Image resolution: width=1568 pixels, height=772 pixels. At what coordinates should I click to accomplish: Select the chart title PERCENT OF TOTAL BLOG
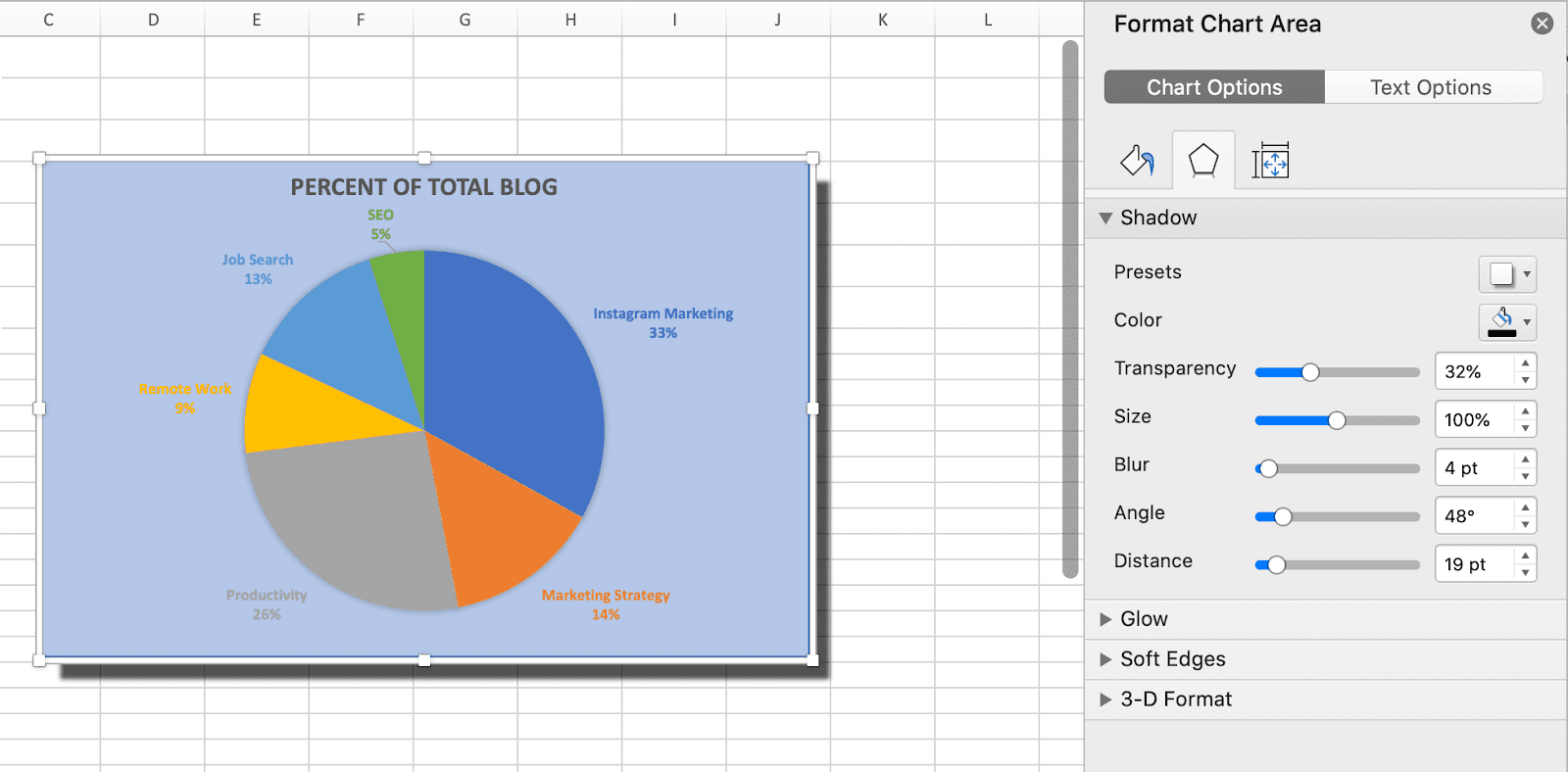click(x=423, y=187)
